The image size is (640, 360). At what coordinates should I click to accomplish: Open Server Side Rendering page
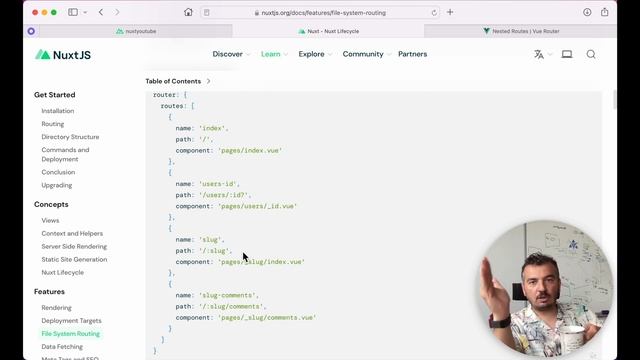(x=74, y=247)
